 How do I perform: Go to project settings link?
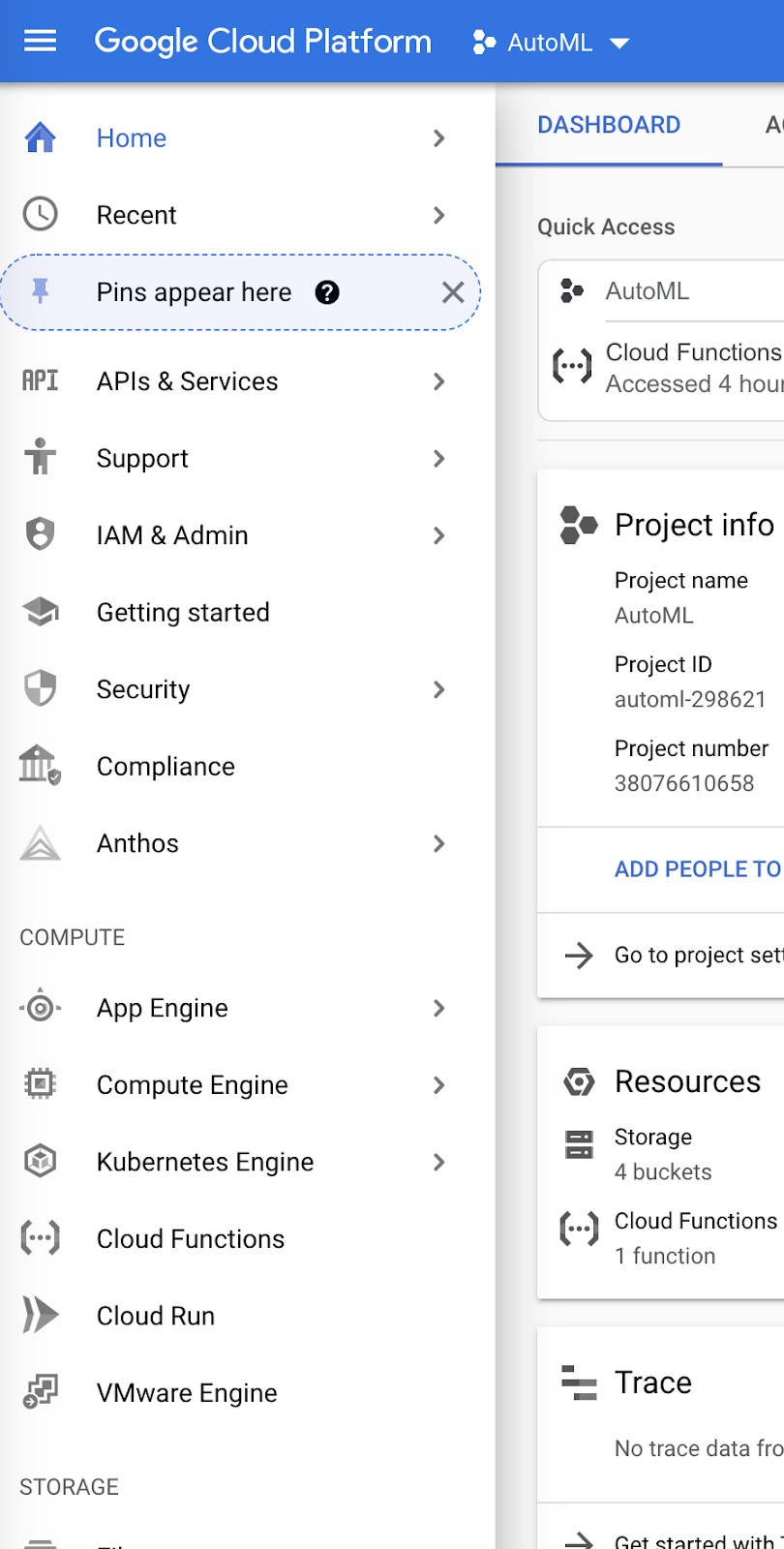699,956
